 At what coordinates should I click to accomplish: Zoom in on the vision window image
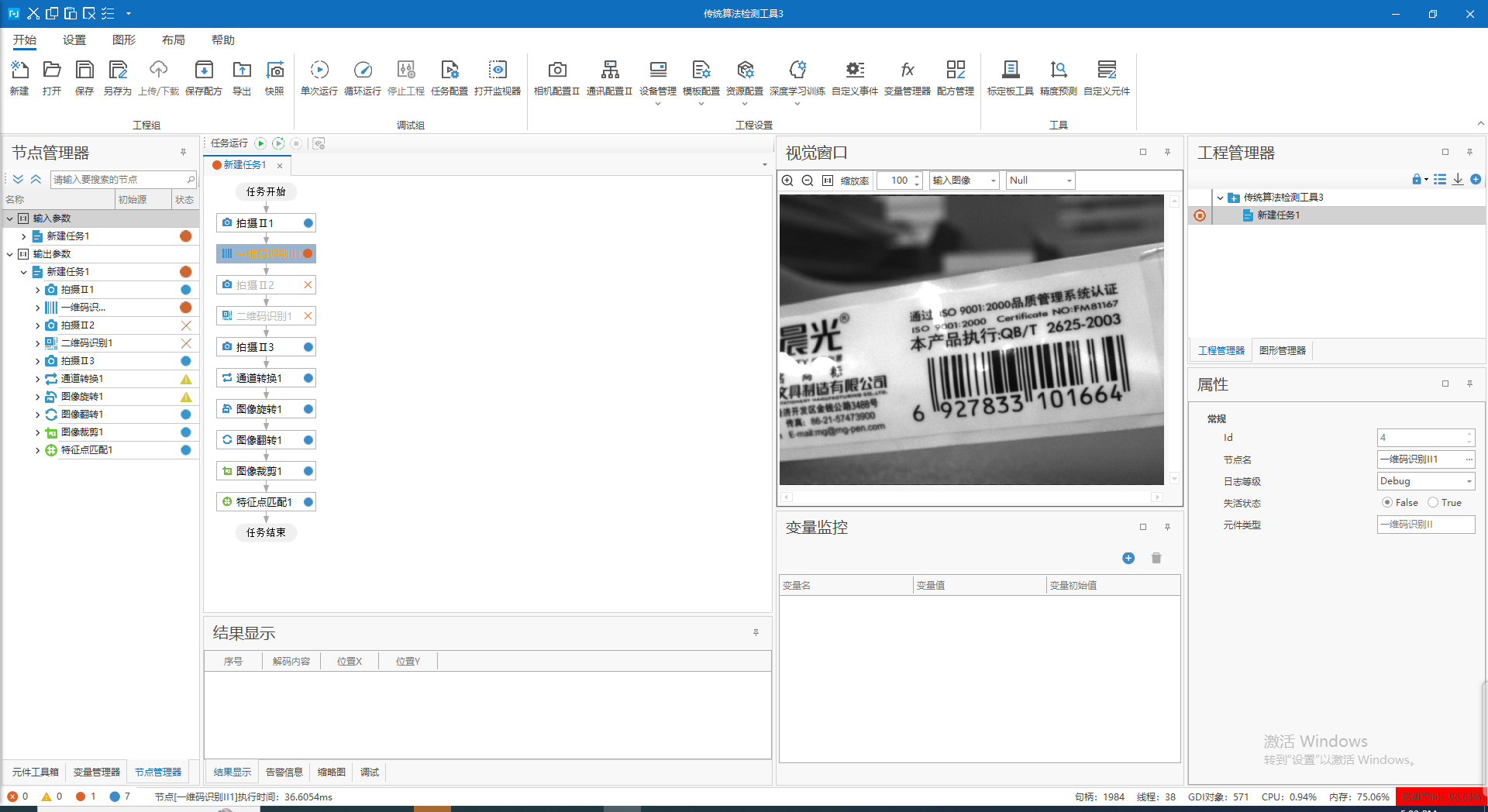(x=787, y=181)
